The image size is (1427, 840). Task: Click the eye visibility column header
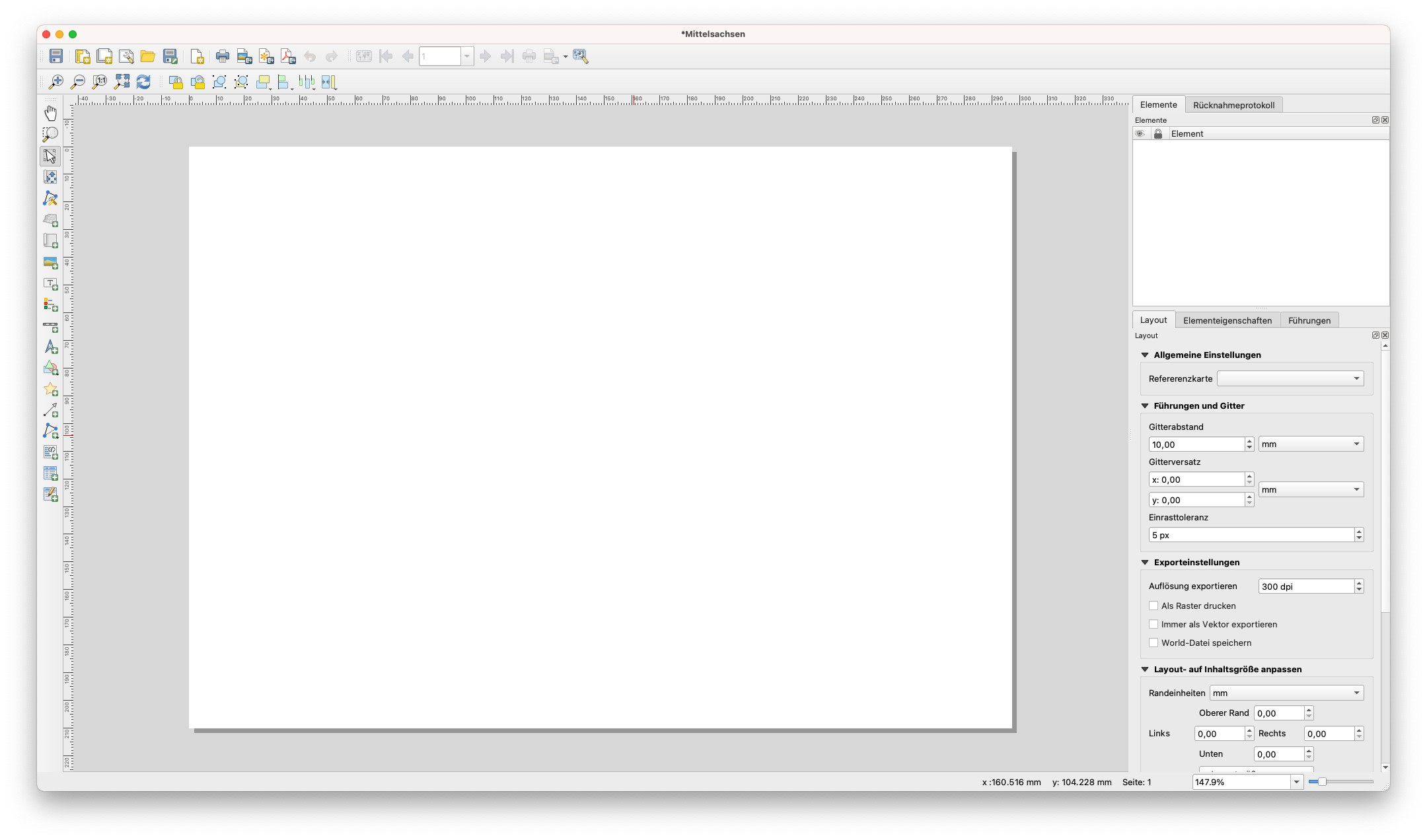point(1140,133)
